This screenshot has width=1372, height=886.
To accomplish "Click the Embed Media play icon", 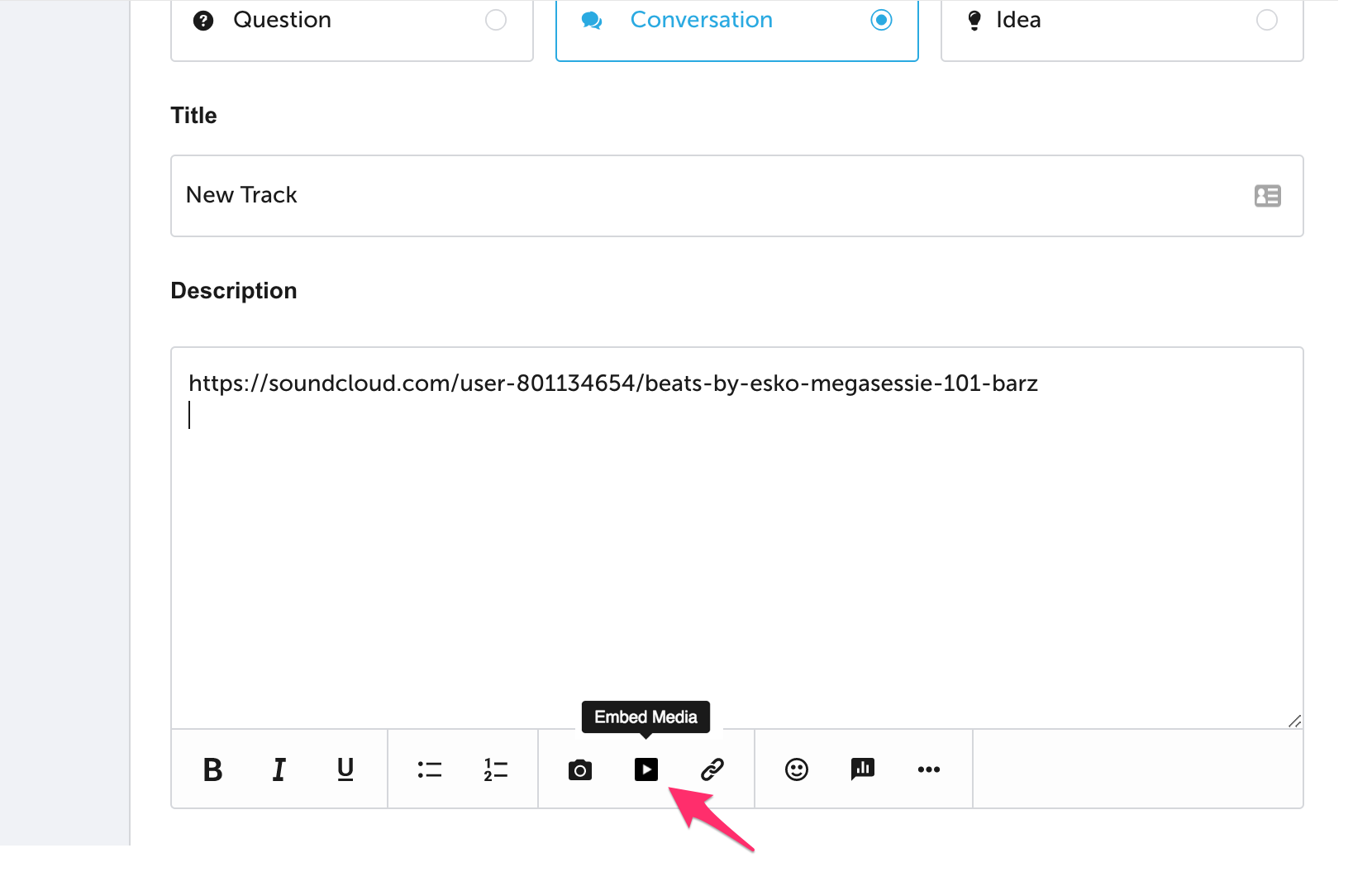I will (x=646, y=769).
